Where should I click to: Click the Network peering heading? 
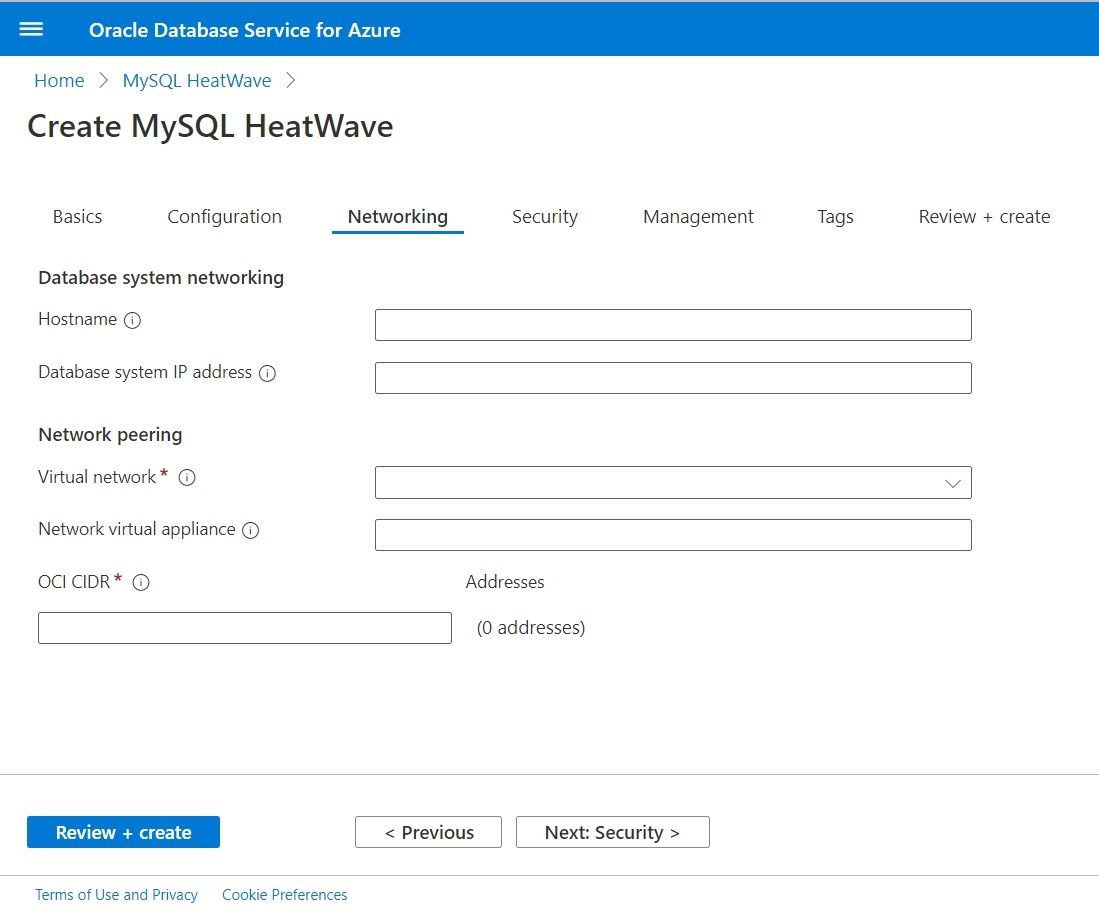[x=110, y=435]
